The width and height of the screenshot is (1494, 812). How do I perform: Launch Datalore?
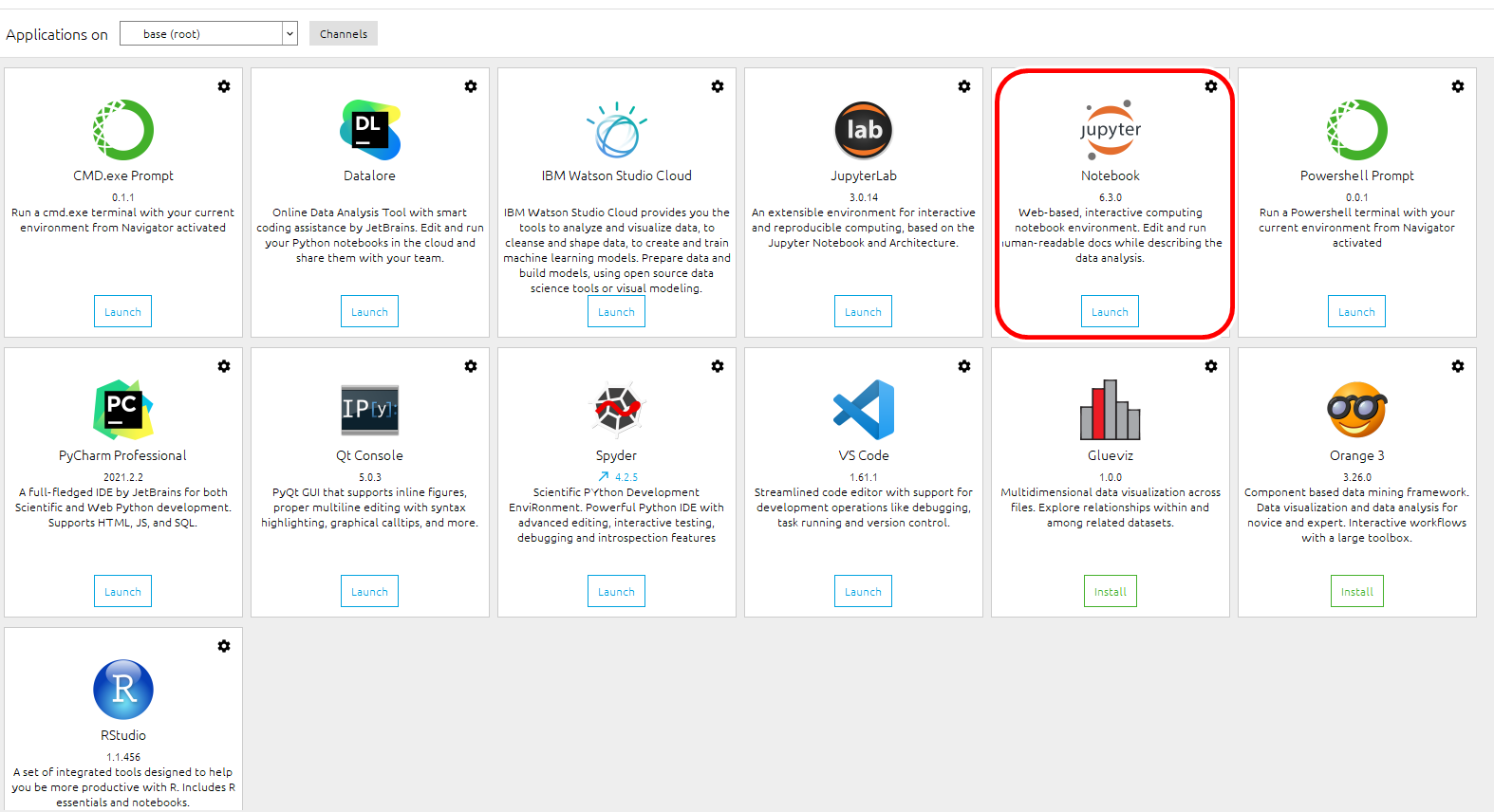coord(370,311)
